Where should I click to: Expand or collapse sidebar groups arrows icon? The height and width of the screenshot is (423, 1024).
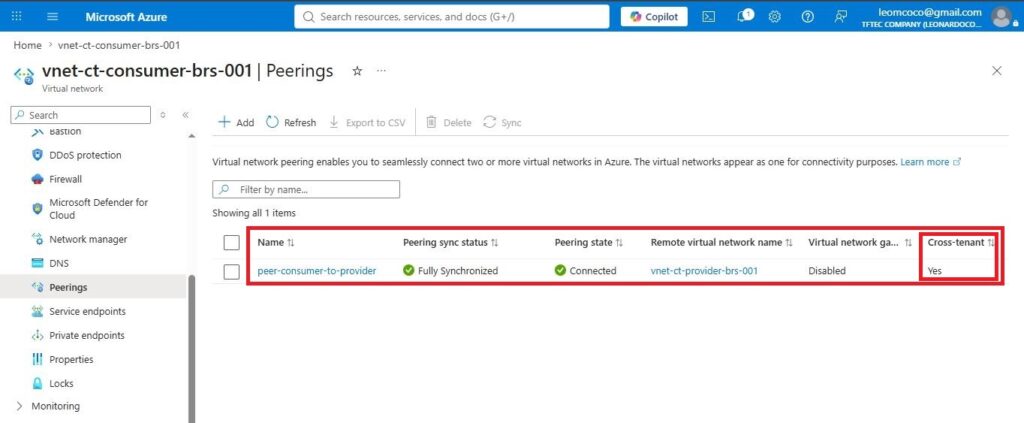(x=163, y=115)
